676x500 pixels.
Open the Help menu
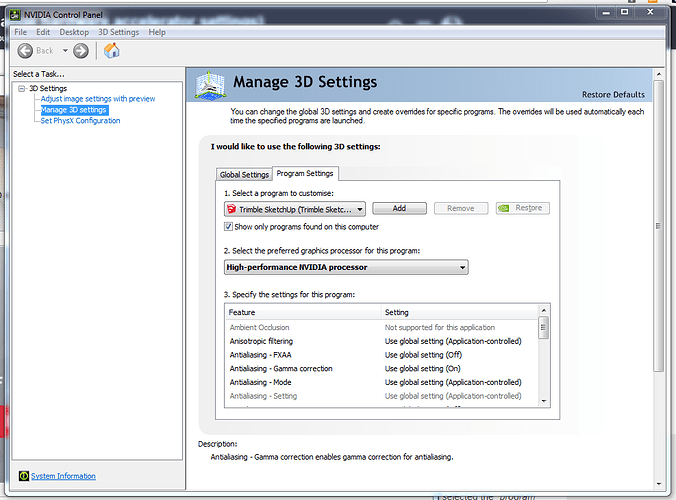(x=157, y=32)
